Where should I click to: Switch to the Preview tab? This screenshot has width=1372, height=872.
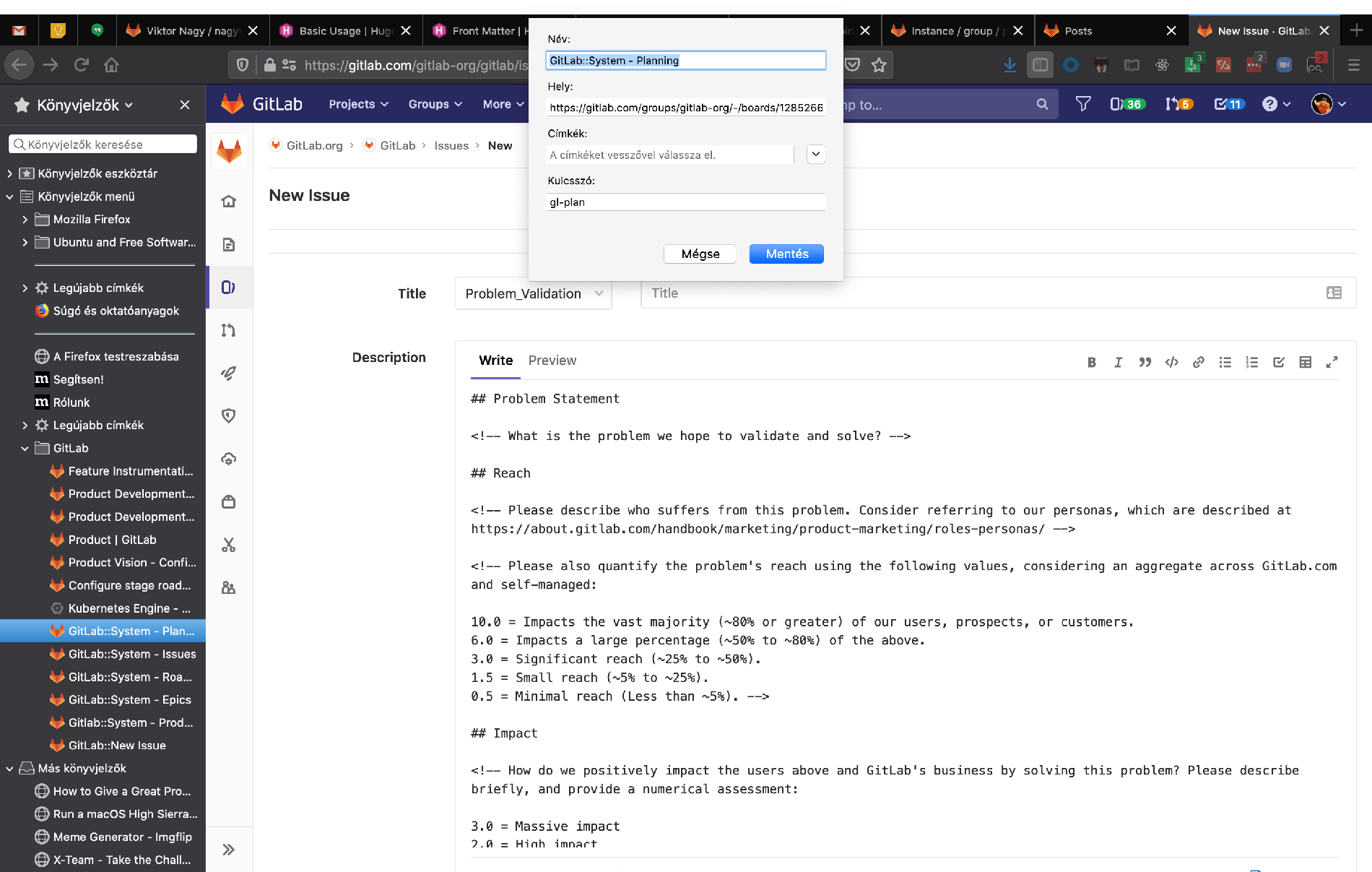552,361
